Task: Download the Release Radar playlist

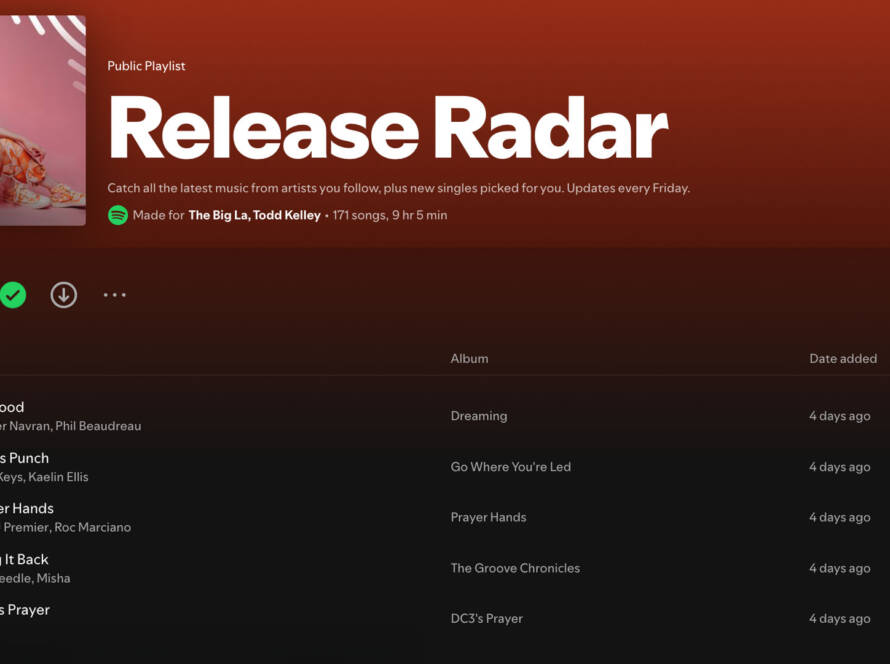Action: pos(64,295)
